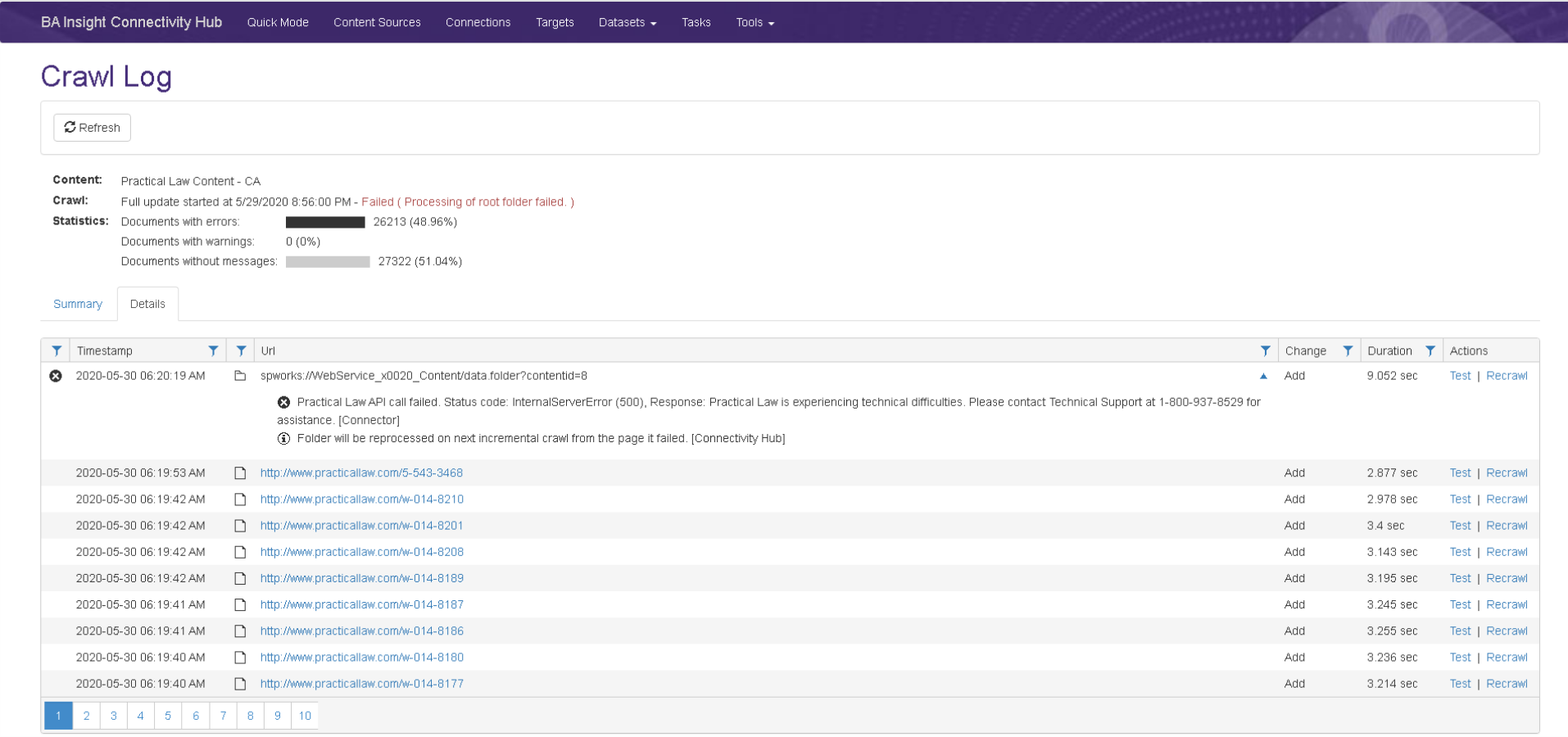
Task: Open link practicallaw.com/w-014-8177
Action: (x=362, y=684)
